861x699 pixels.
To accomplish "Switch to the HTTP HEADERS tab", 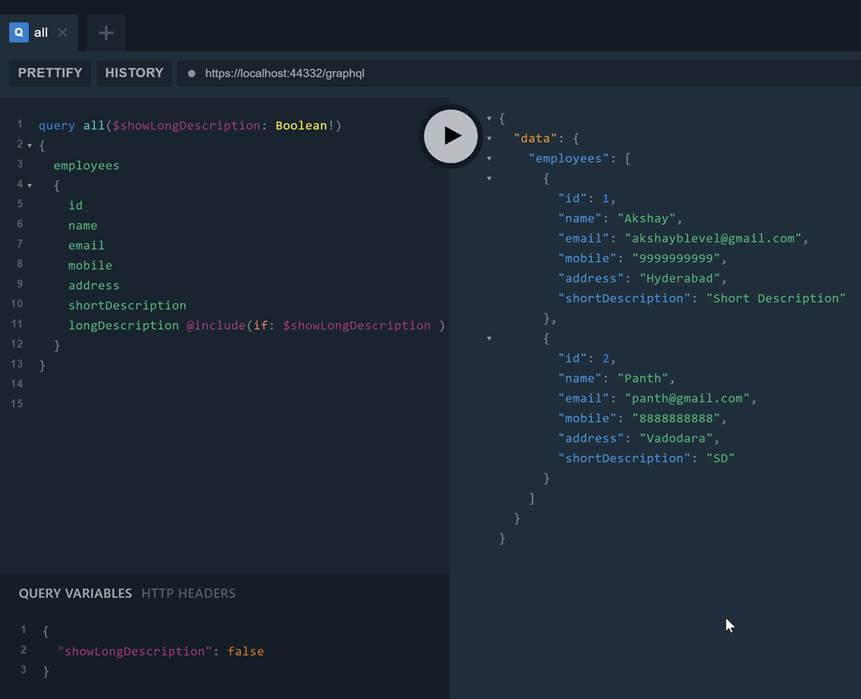I will click(x=187, y=593).
